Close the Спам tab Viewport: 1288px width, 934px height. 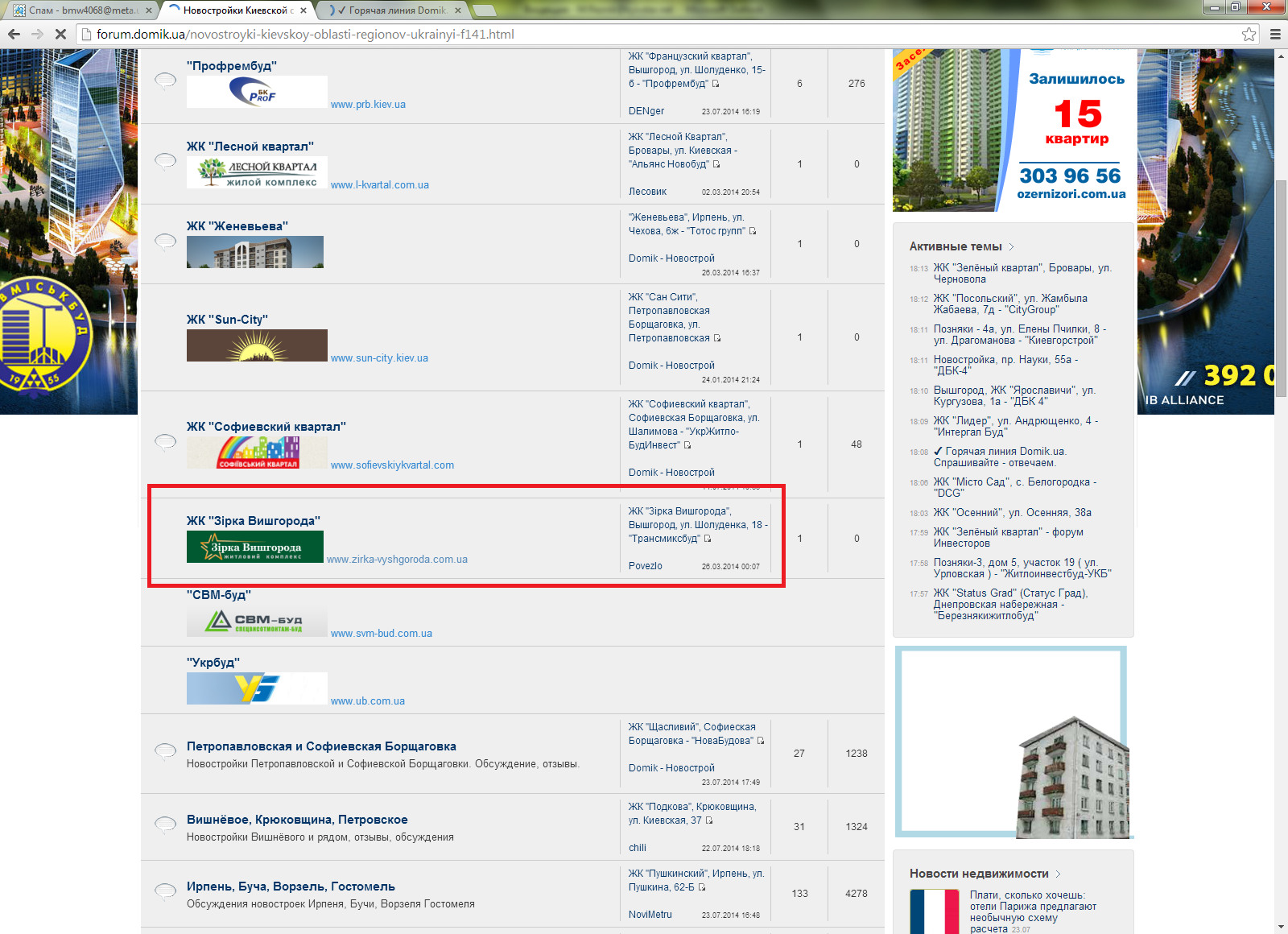pos(150,10)
